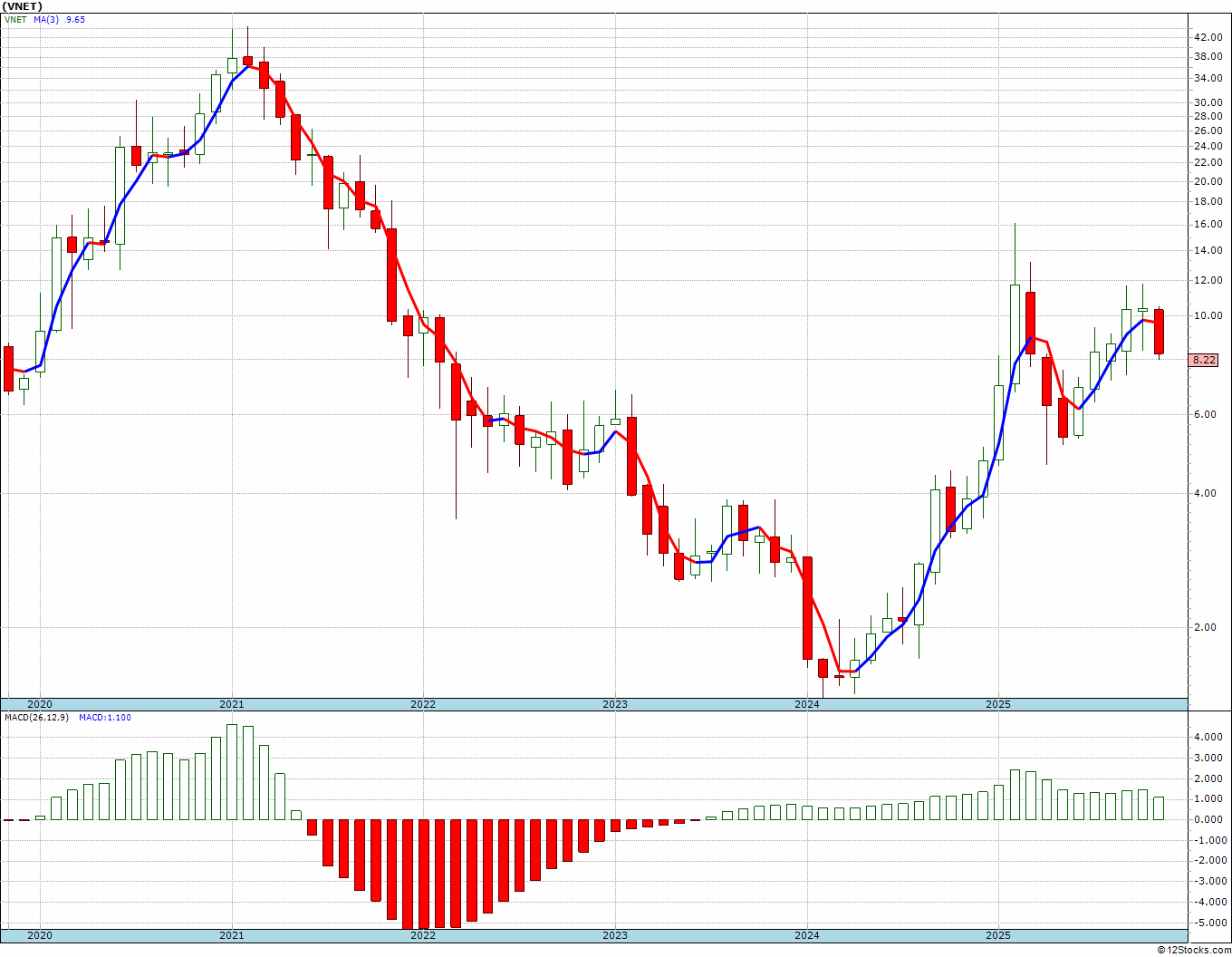
Task: Click the 0.000 MACD axis label
Action: tap(1208, 819)
